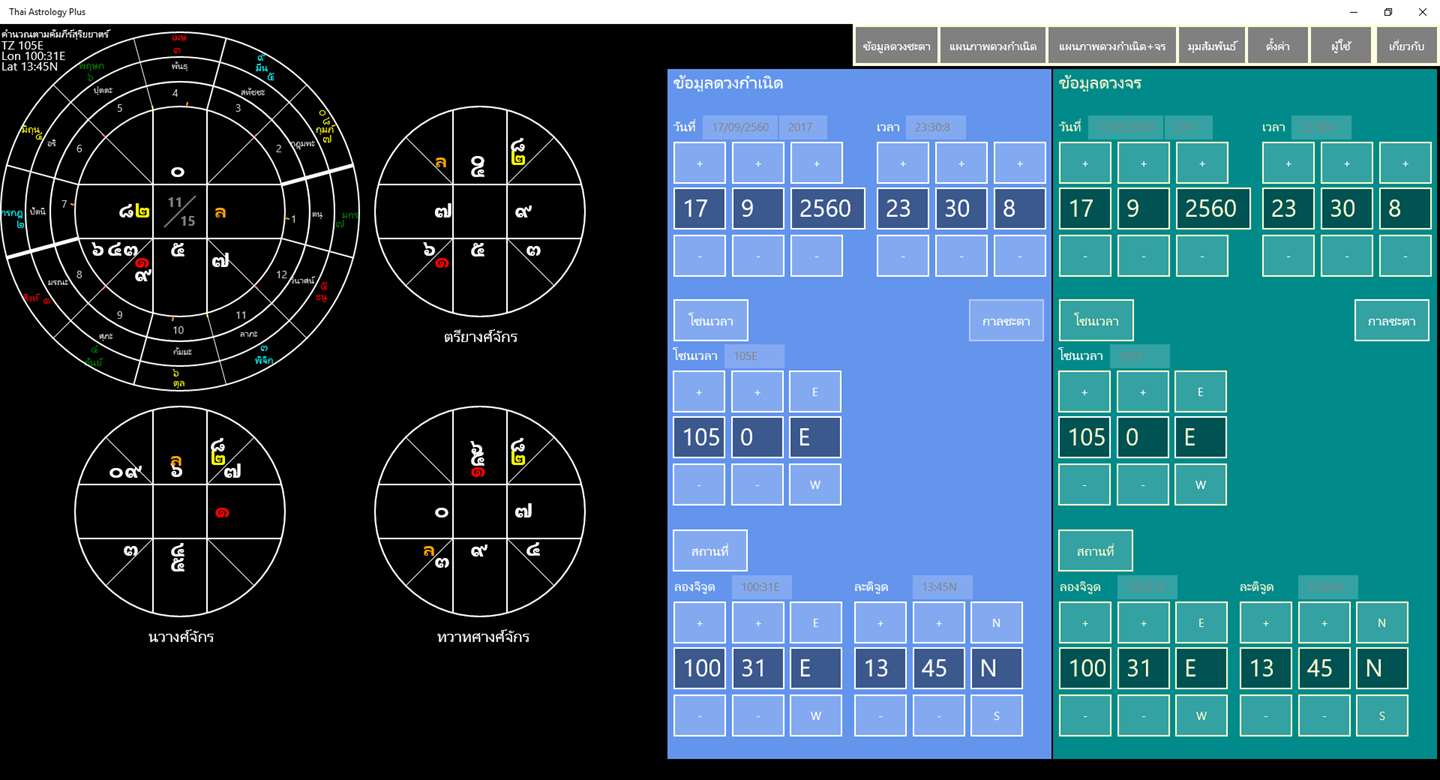
Task: Set birth time zone direction to W
Action: click(815, 485)
